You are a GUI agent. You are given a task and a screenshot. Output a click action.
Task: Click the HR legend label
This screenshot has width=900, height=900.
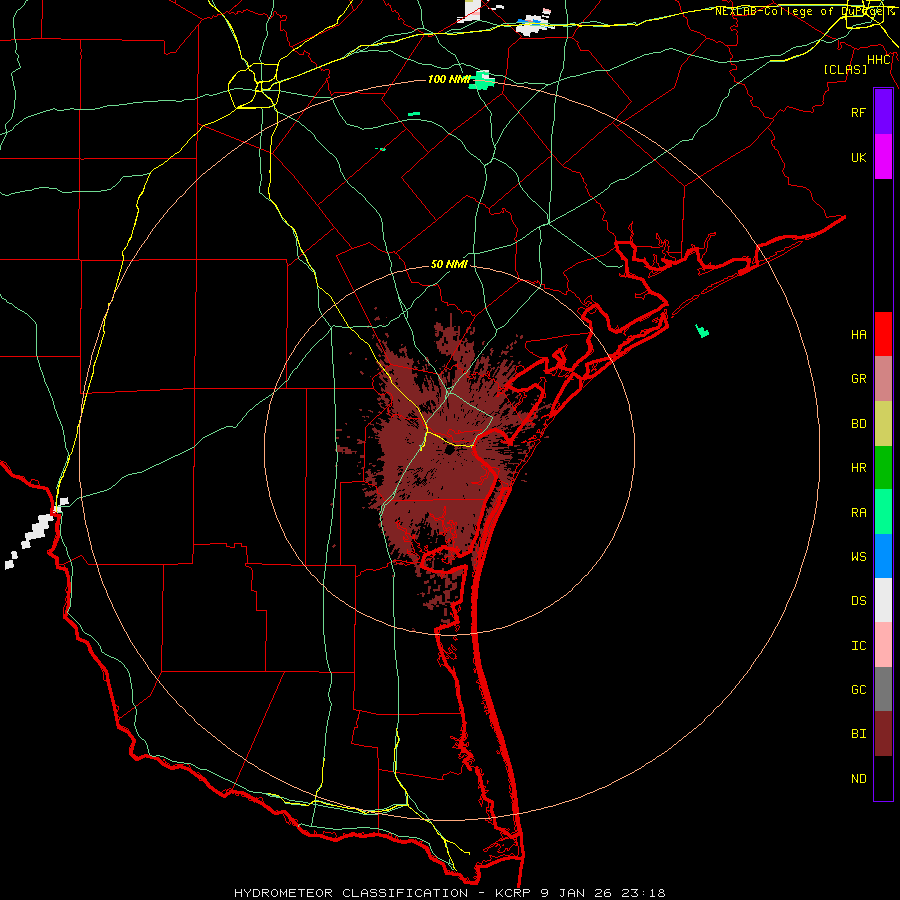(858, 468)
